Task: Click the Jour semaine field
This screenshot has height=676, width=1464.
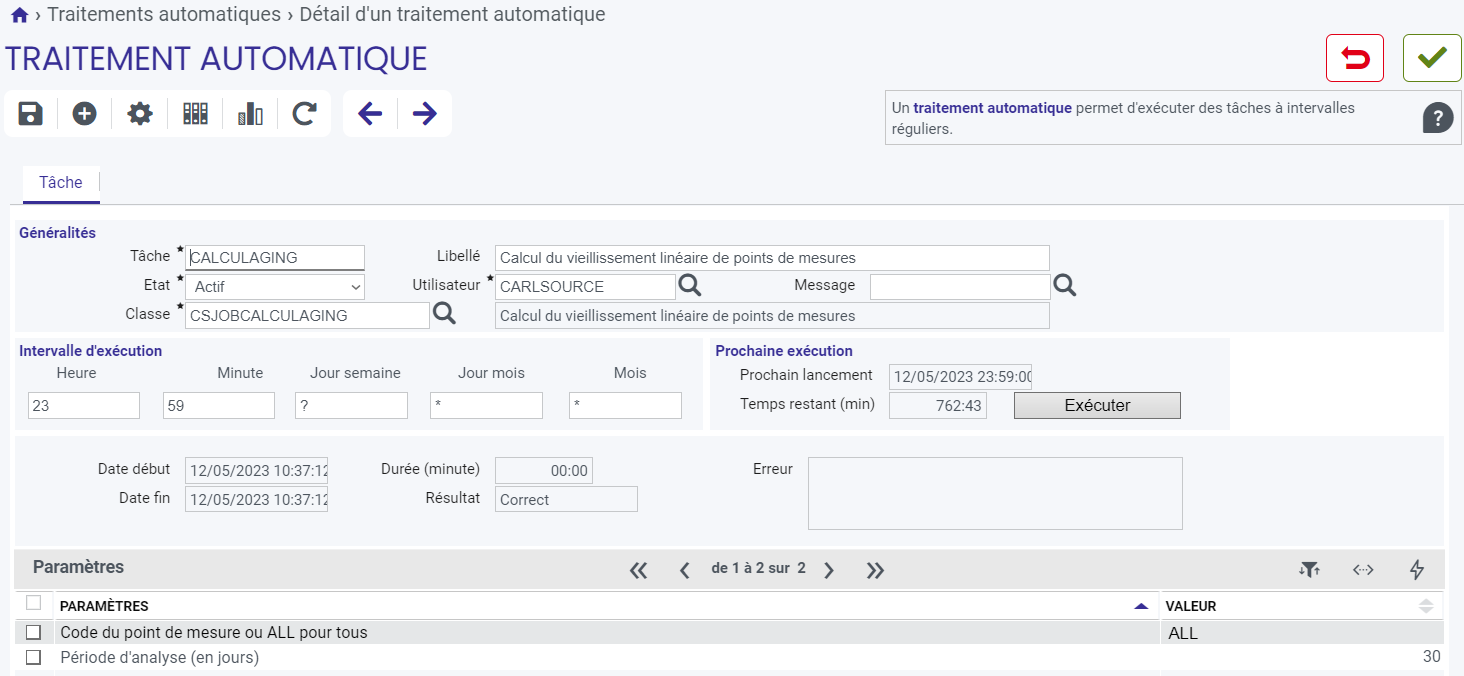Action: pos(352,405)
